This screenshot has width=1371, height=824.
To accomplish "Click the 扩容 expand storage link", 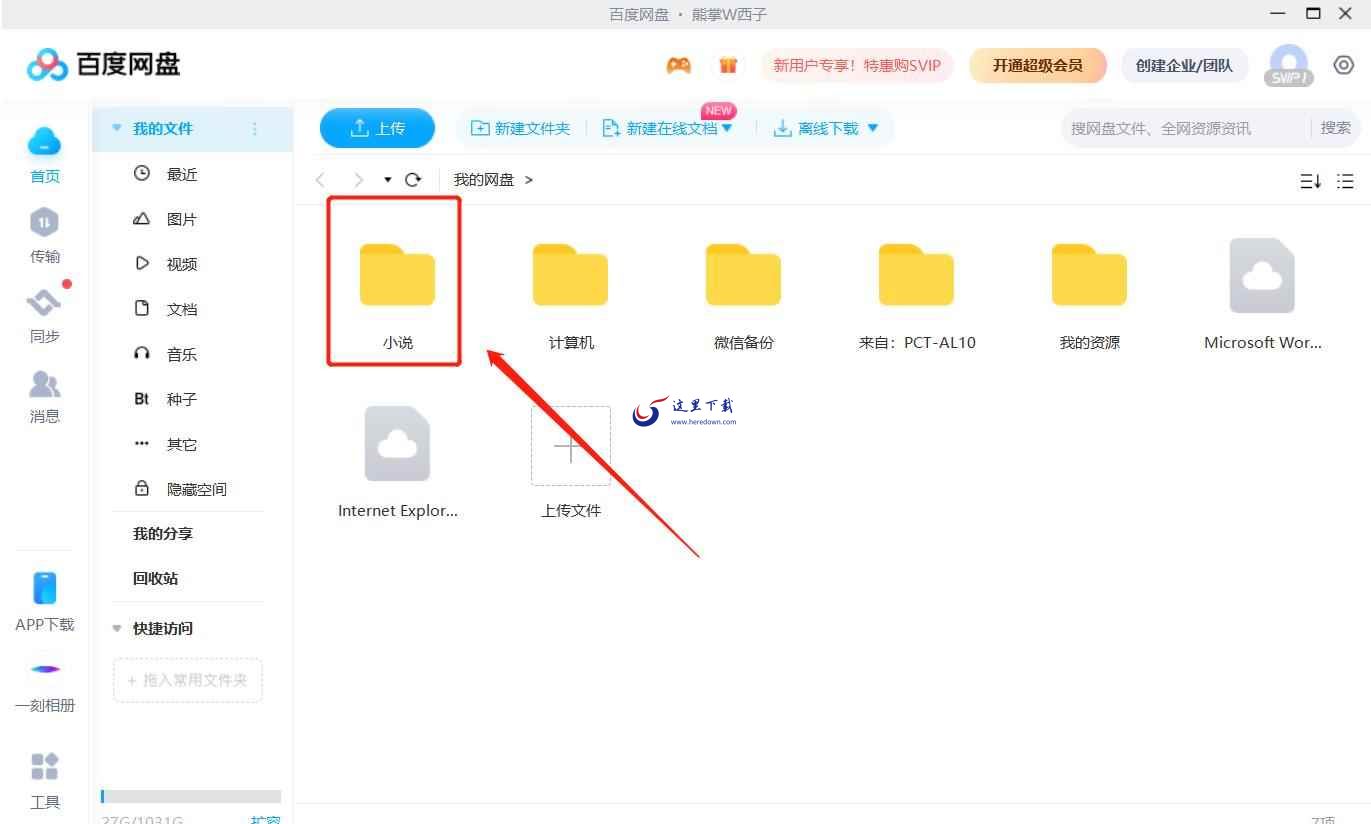I will coord(264,819).
